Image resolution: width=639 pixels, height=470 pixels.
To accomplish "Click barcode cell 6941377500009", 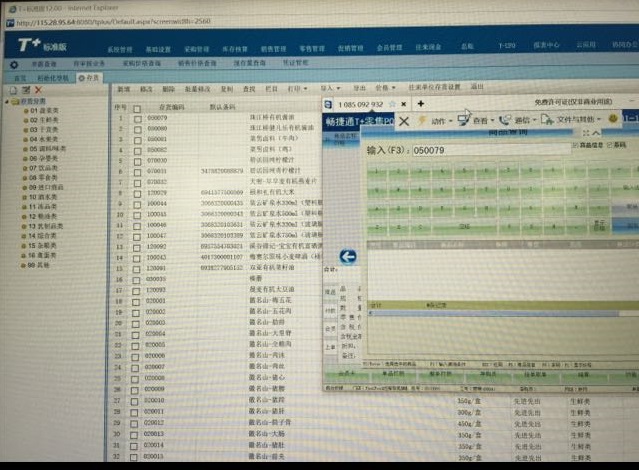I will 222,192.
